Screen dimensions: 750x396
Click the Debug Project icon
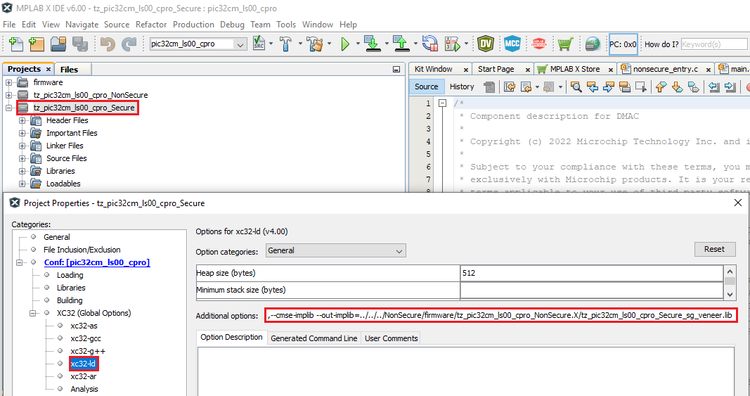452,44
